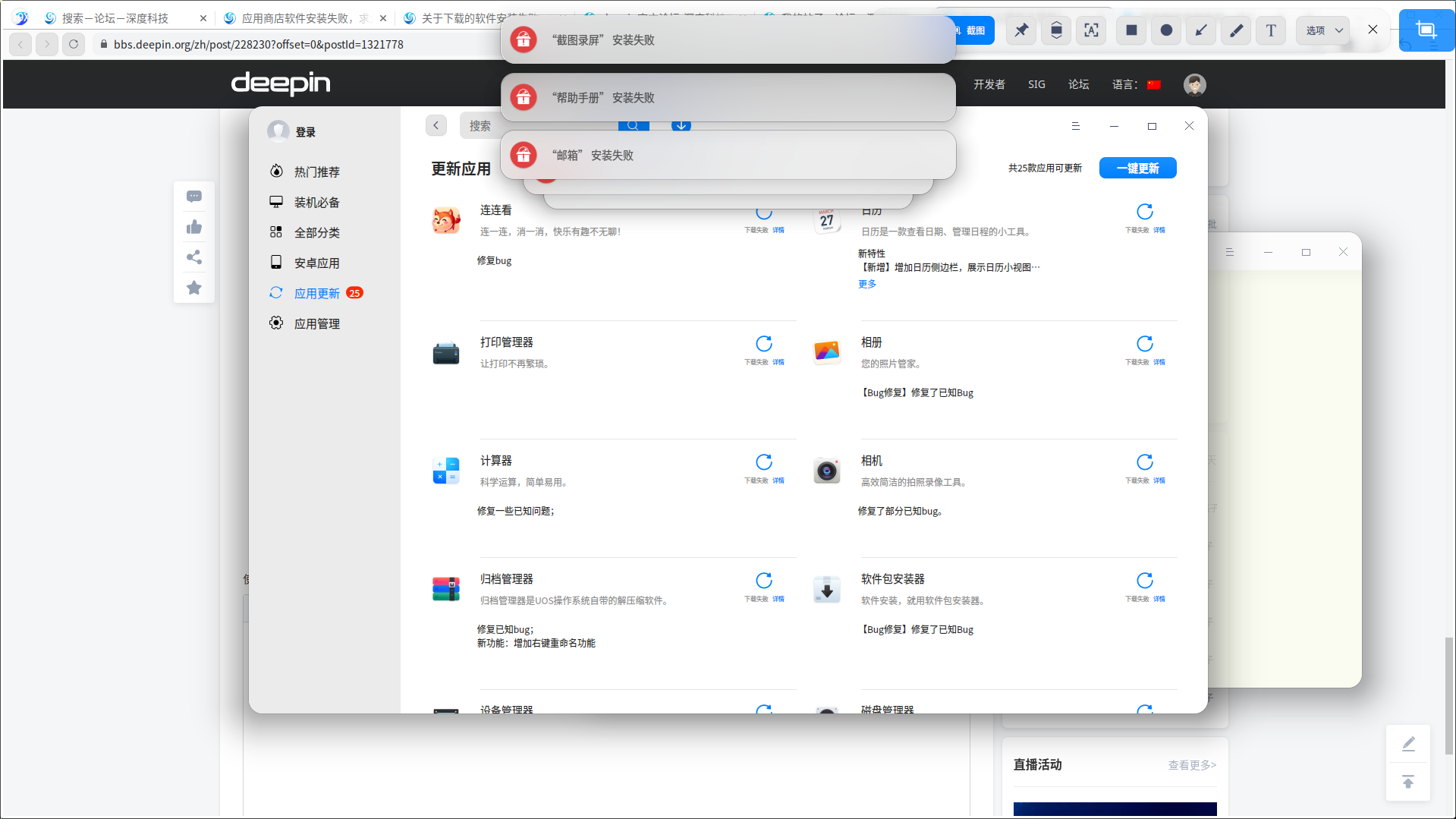Click the 归档管理器 app icon
This screenshot has width=1456, height=819.
(446, 590)
